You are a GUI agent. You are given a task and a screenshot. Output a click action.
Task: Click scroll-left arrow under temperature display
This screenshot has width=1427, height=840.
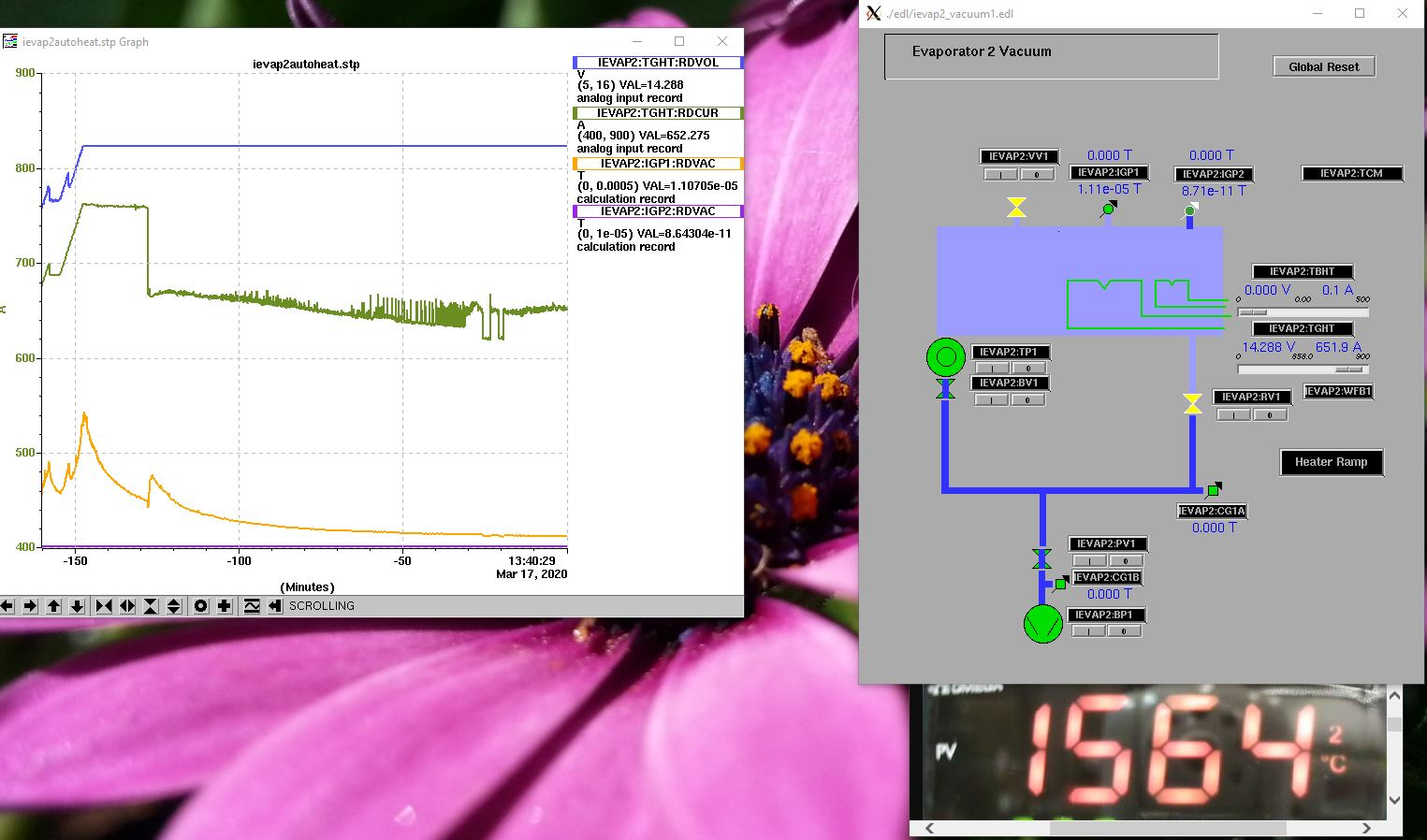coord(929,829)
